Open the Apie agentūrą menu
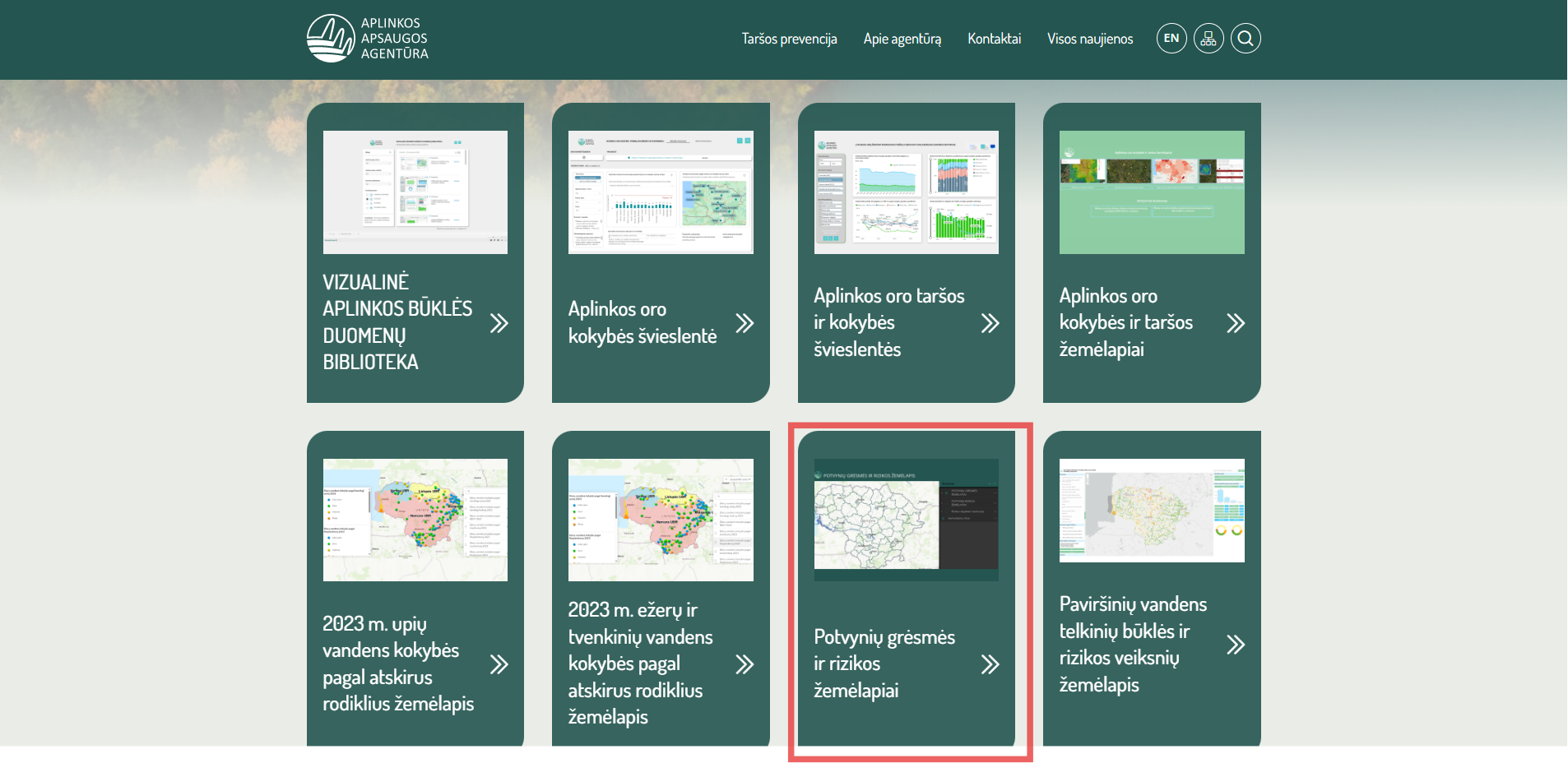The image size is (1568, 763). pos(902,39)
